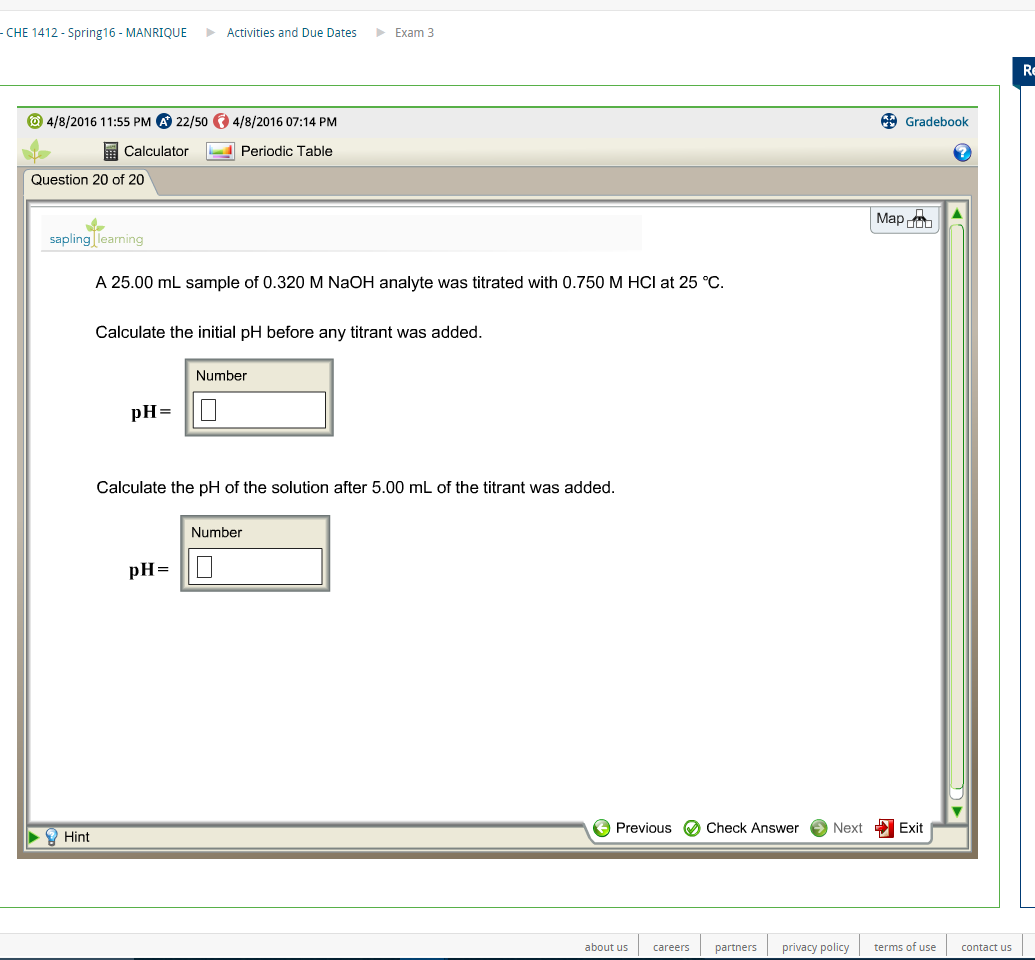Open the contact us footer link
This screenshot has width=1035, height=960.
pos(986,947)
